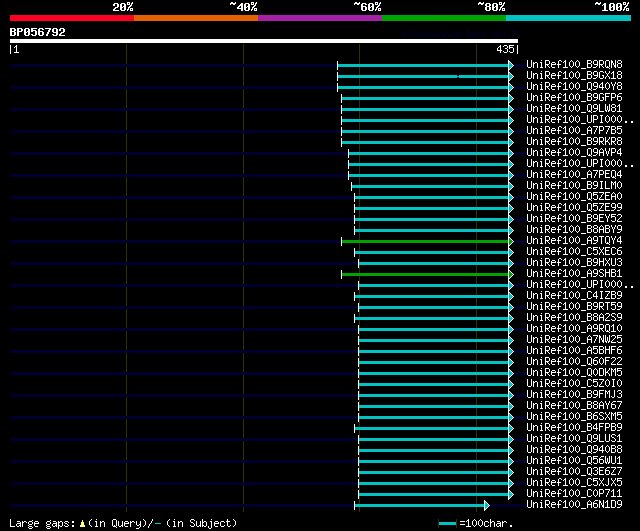Image resolution: width=640 pixels, height=531 pixels.
Task: Select the UniRef100_B8AY67 label
Action: (x=574, y=406)
